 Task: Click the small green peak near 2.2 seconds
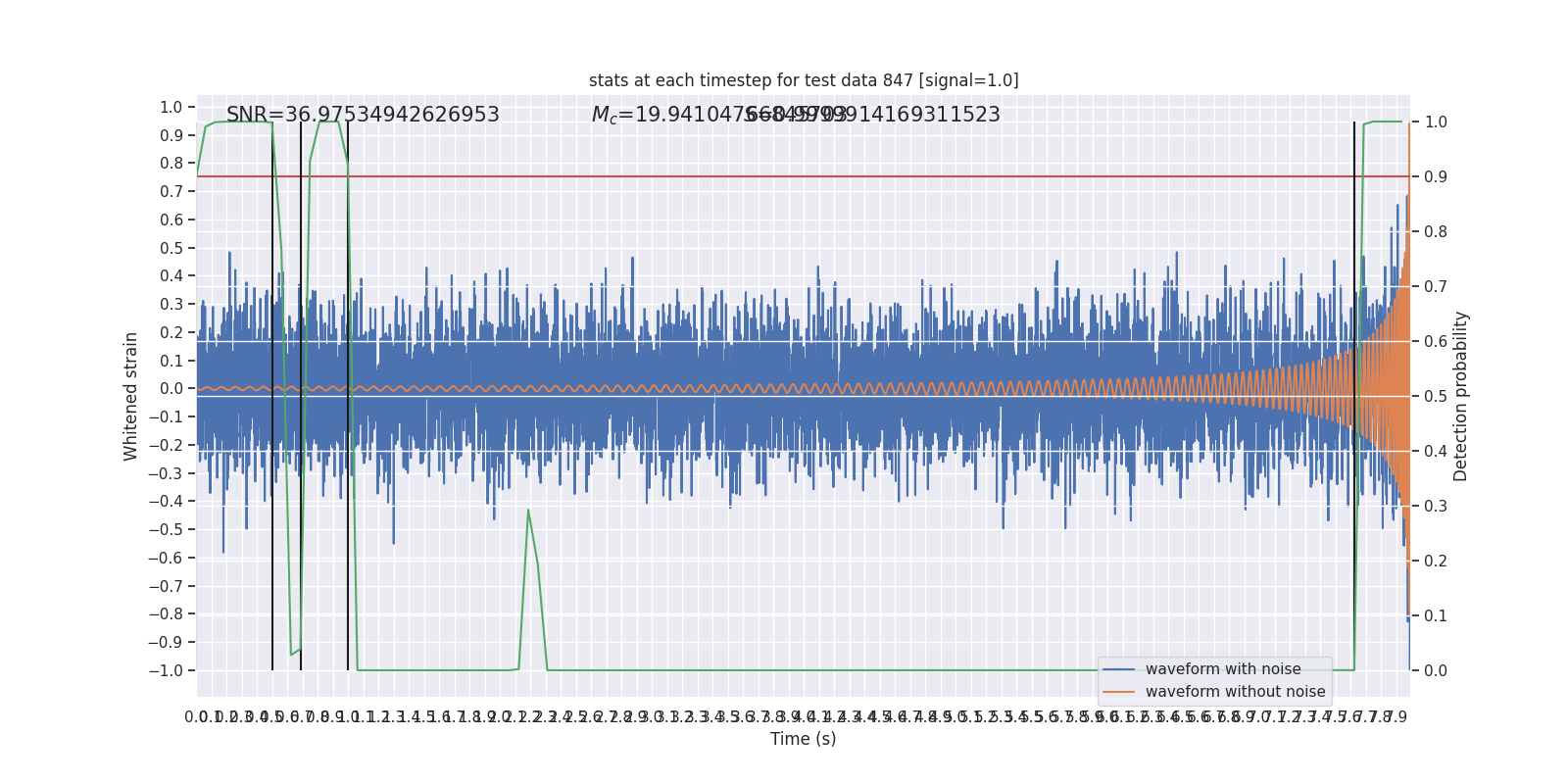528,511
